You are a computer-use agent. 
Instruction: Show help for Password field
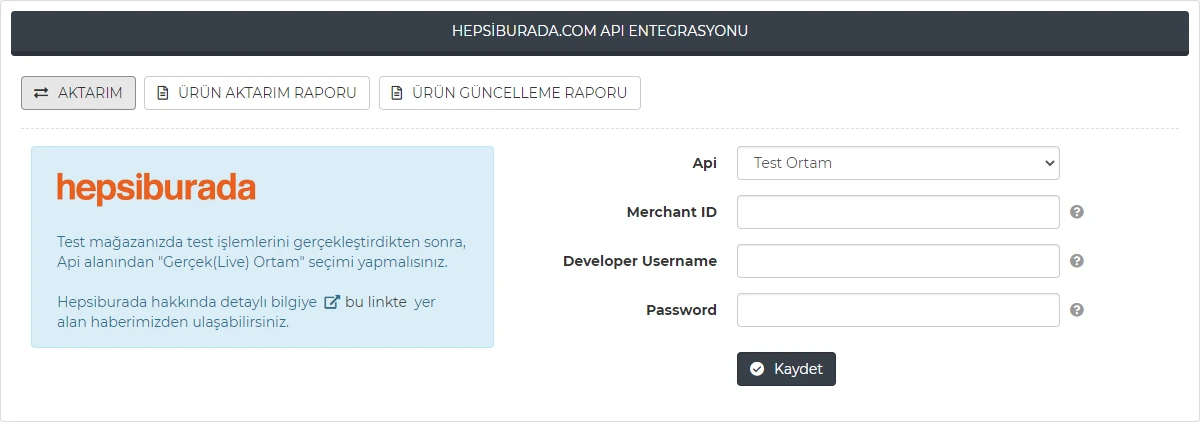click(x=1077, y=310)
